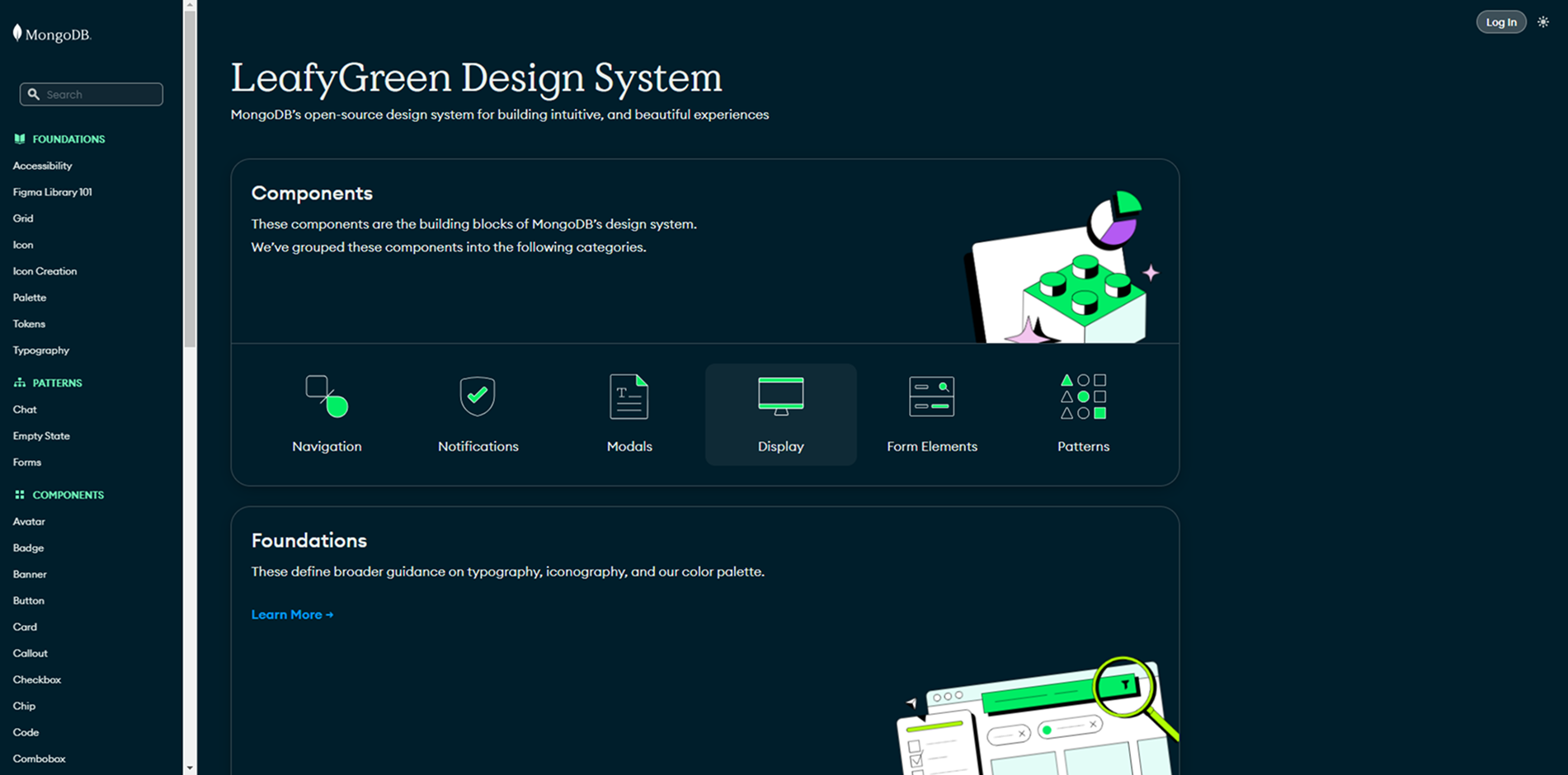Click the Form Elements category label
This screenshot has height=775, width=1568.
tap(932, 446)
